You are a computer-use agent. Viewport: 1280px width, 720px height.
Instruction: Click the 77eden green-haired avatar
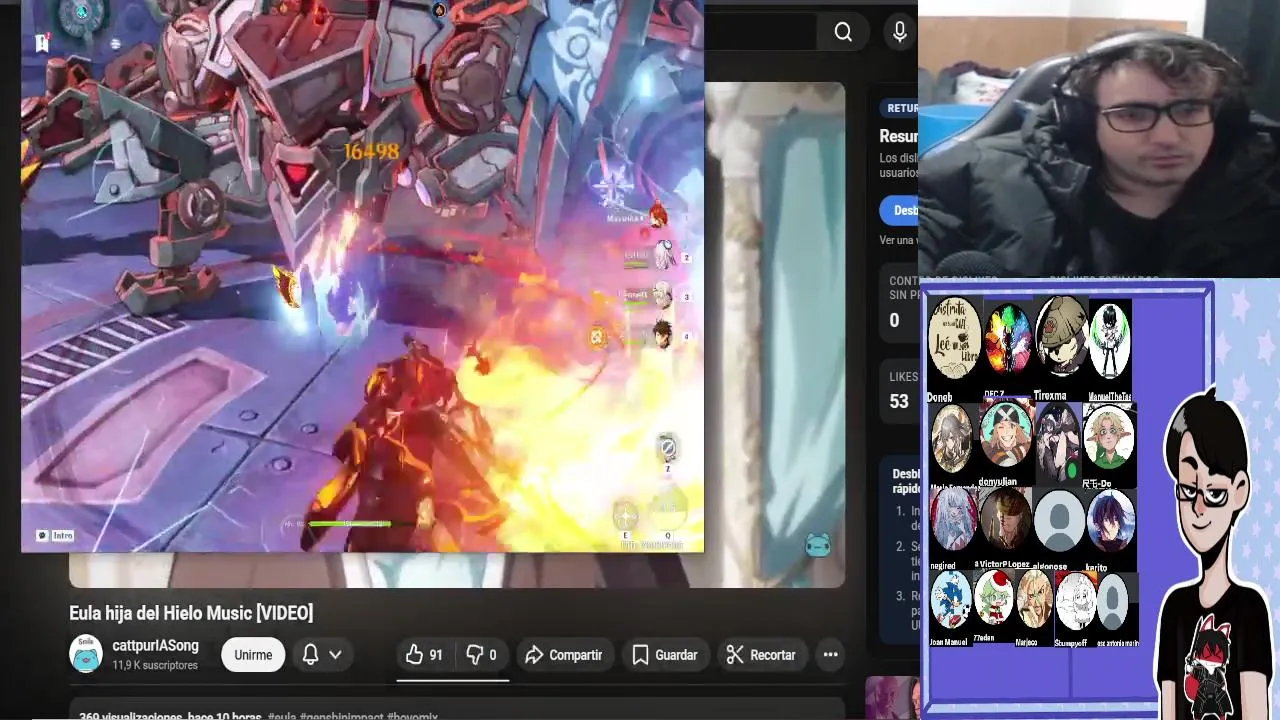tap(993, 597)
